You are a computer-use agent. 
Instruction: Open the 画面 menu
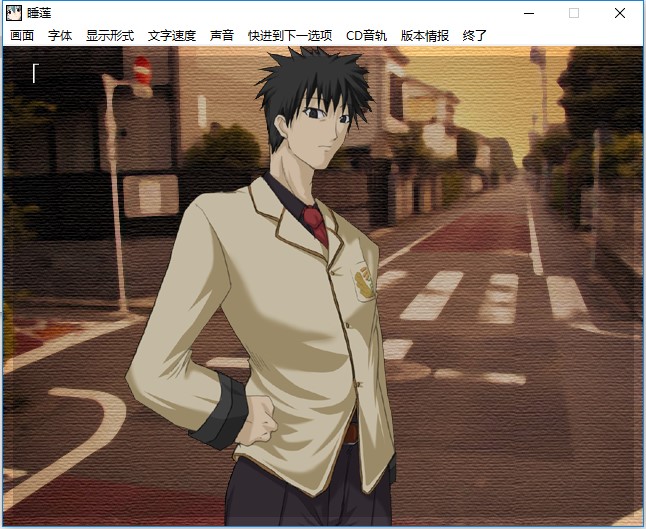coord(21,35)
